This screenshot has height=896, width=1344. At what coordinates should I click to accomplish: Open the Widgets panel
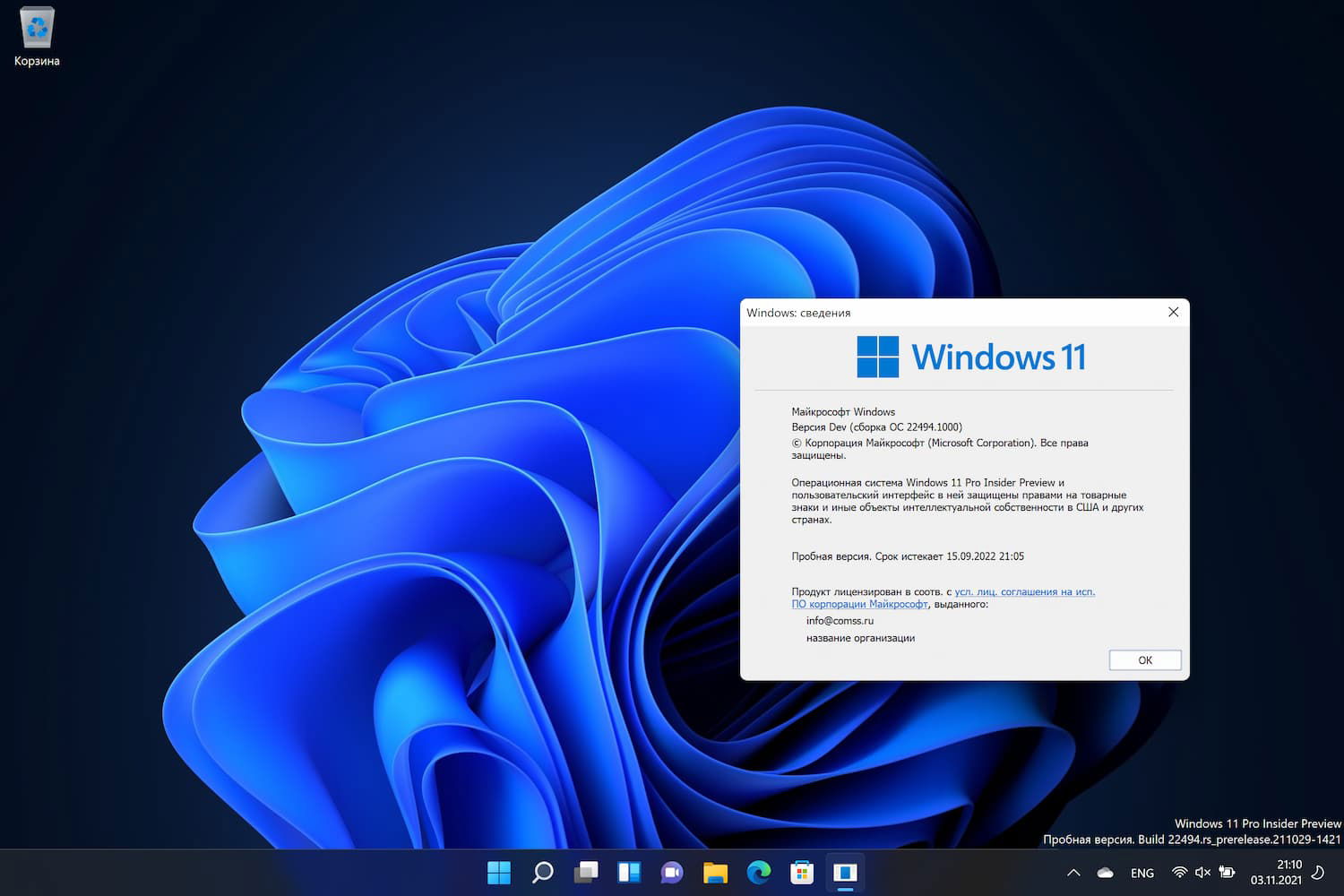629,872
